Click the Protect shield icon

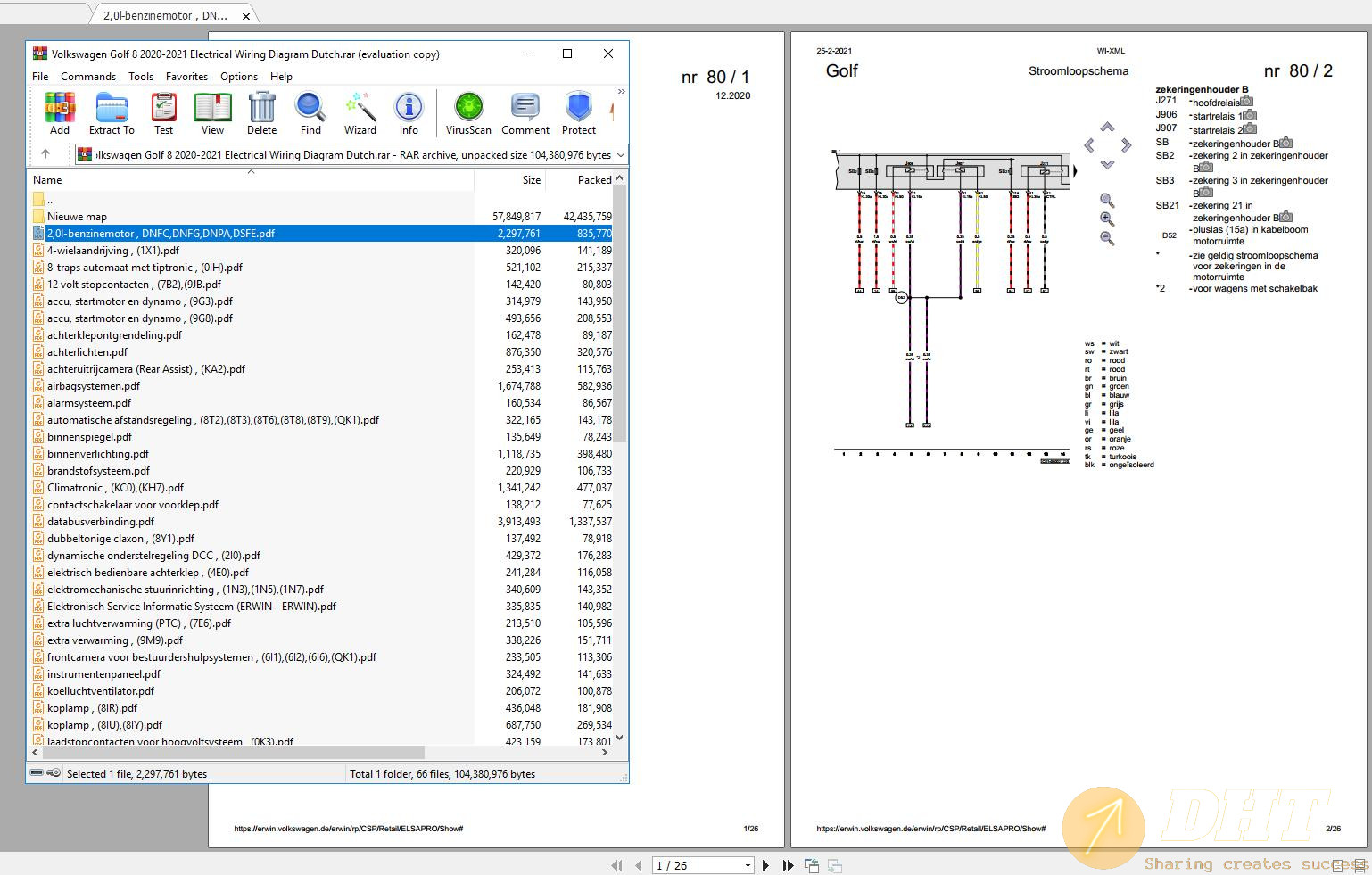tap(579, 114)
